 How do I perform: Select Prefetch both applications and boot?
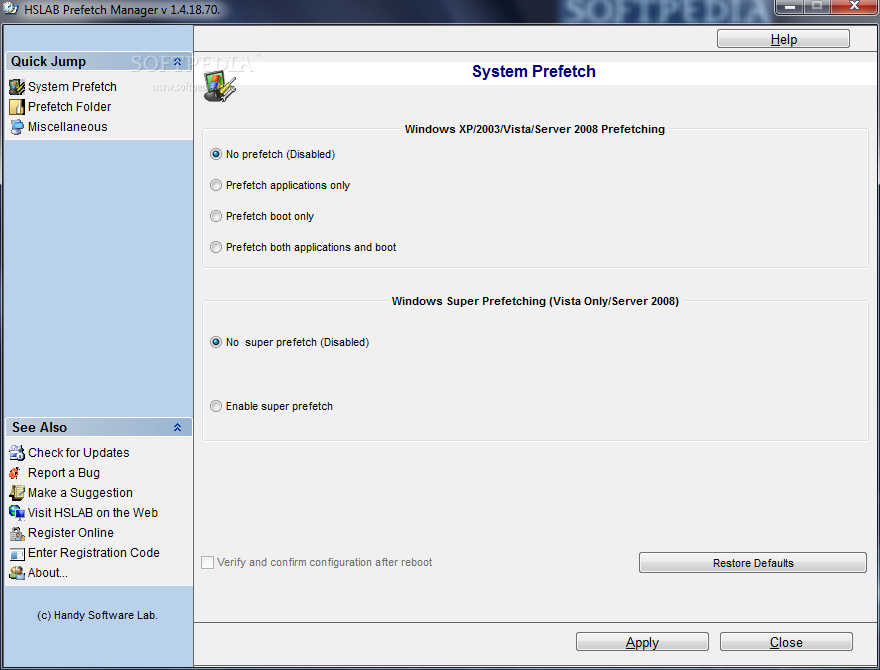click(216, 247)
